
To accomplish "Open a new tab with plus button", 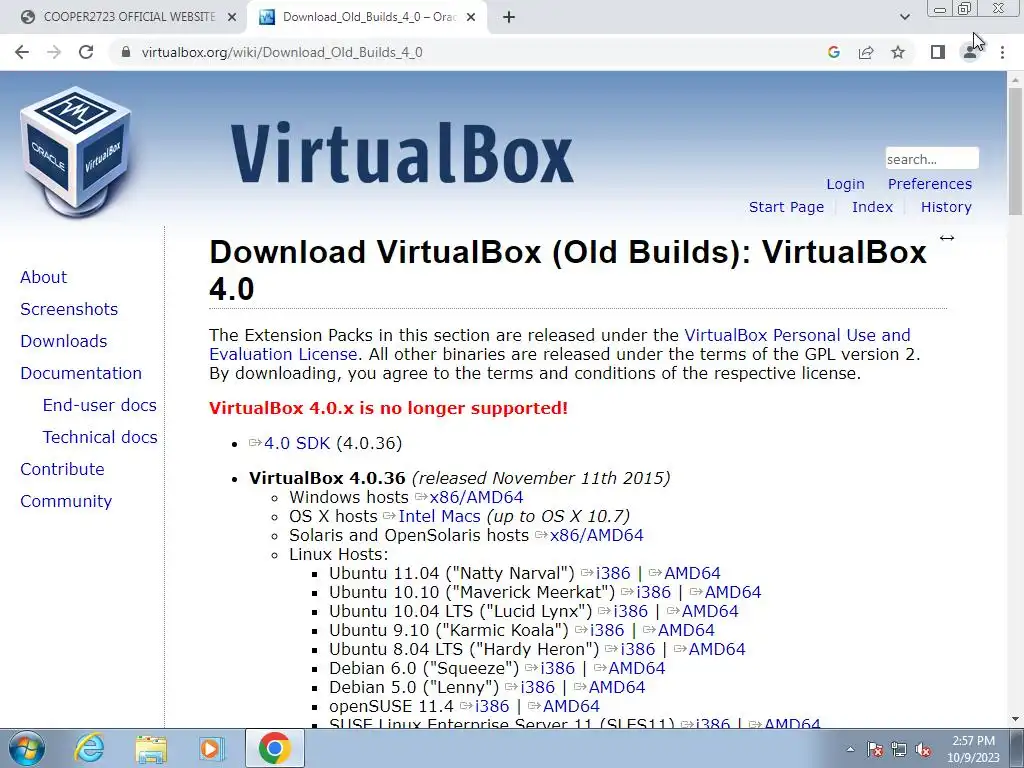I will (509, 18).
